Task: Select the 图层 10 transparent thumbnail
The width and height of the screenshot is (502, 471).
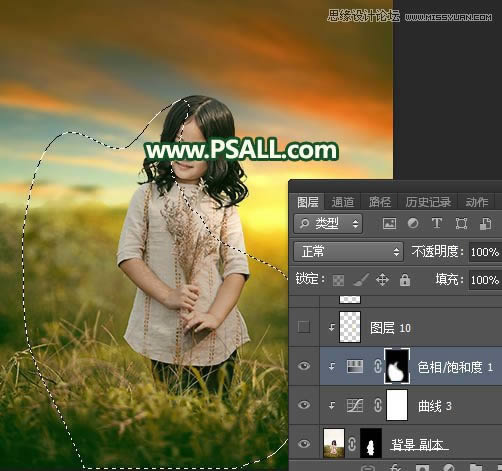Action: 350,327
